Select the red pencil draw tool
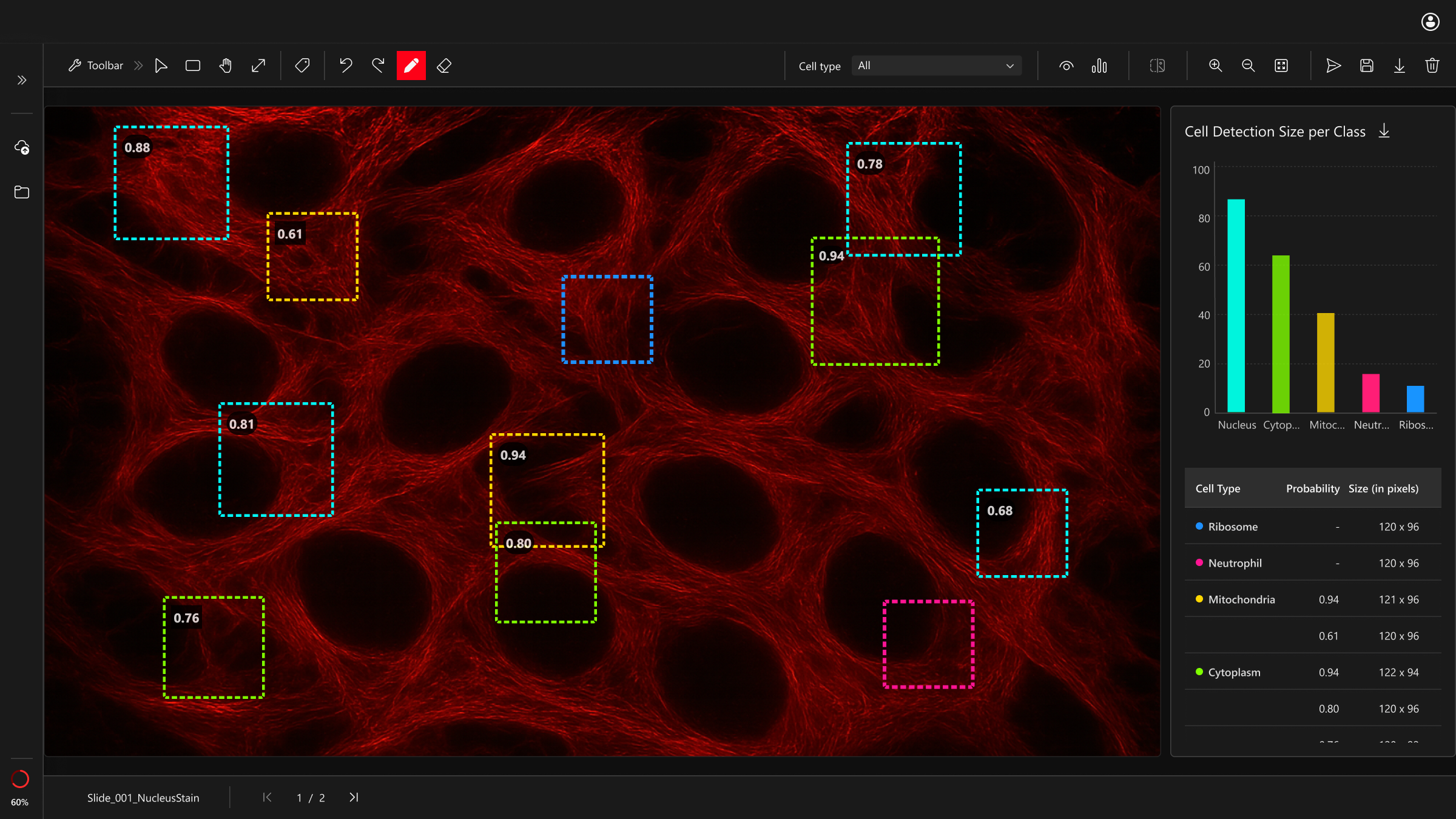The height and width of the screenshot is (819, 1456). click(411, 66)
